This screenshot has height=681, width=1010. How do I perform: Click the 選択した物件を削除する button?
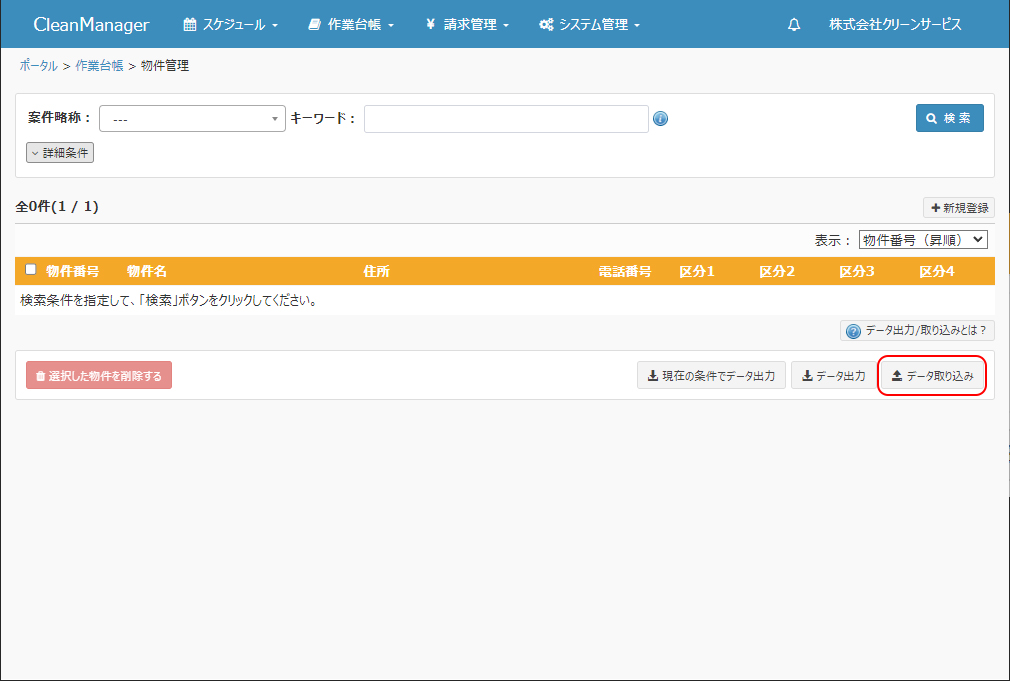99,376
